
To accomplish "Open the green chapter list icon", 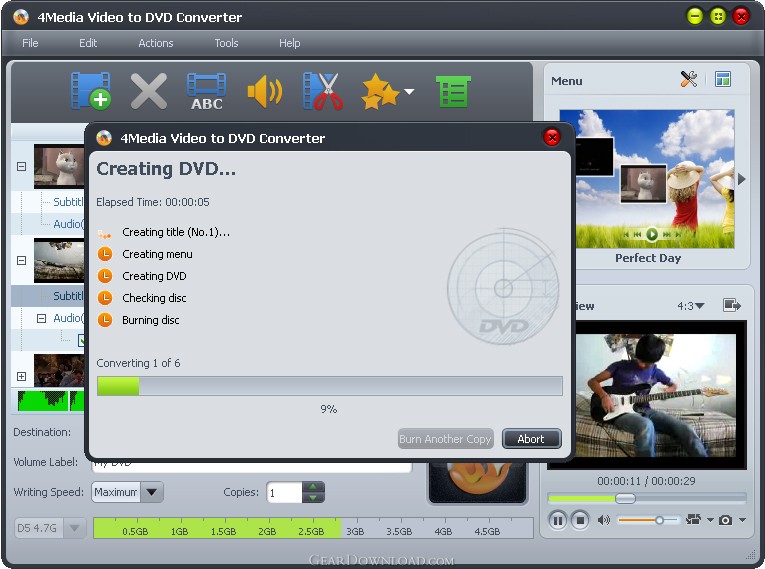I will 453,91.
